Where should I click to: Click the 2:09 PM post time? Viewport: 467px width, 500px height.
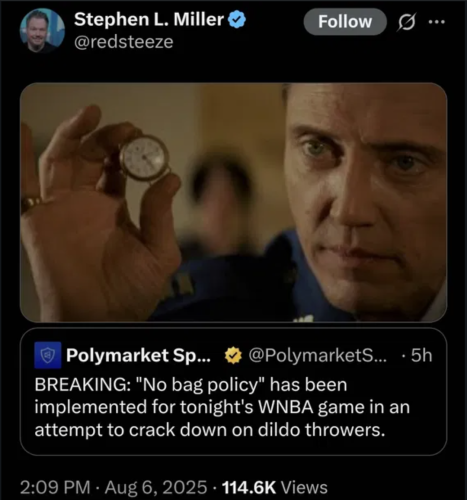[55, 487]
